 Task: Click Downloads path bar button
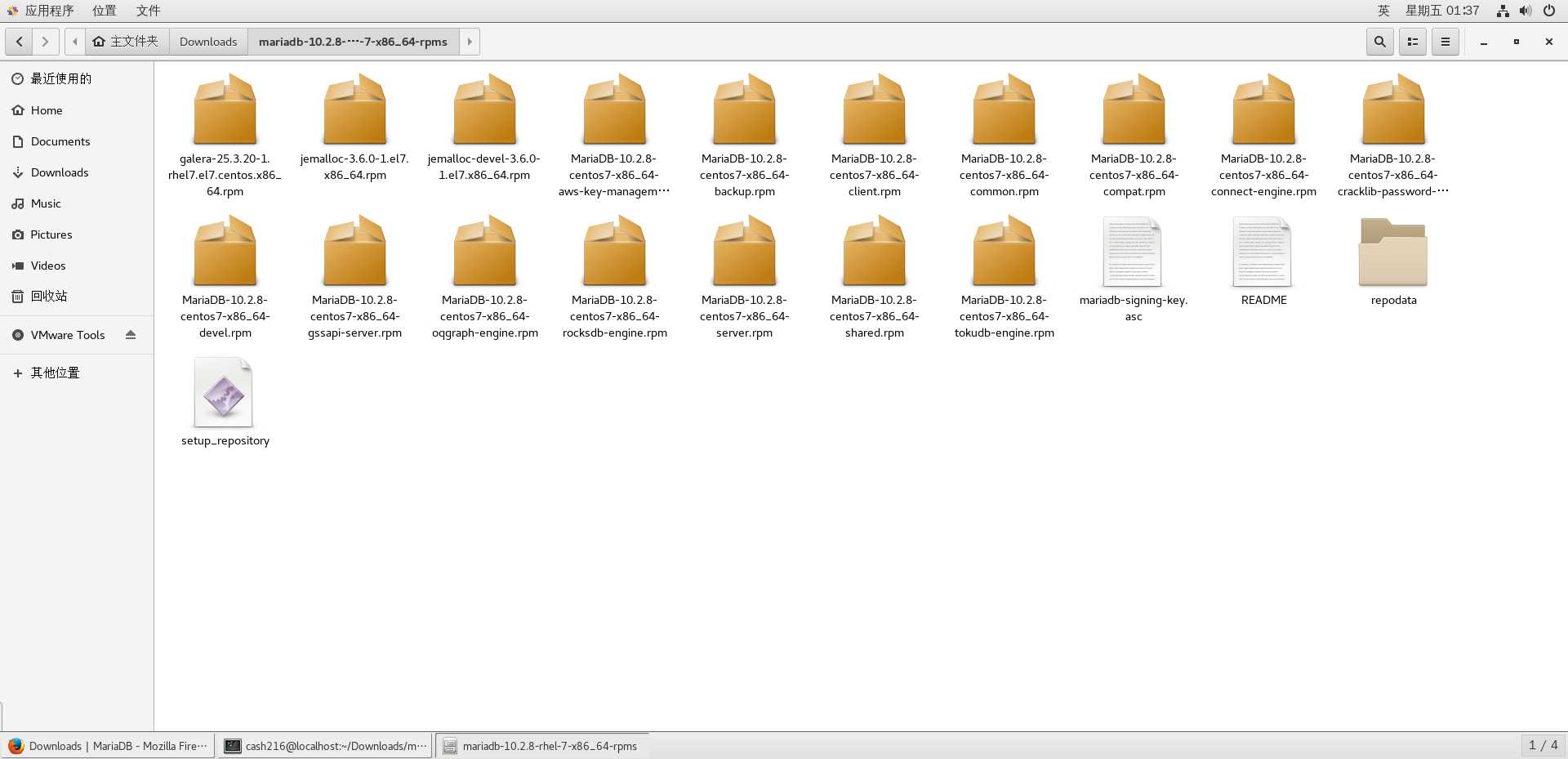click(x=208, y=42)
